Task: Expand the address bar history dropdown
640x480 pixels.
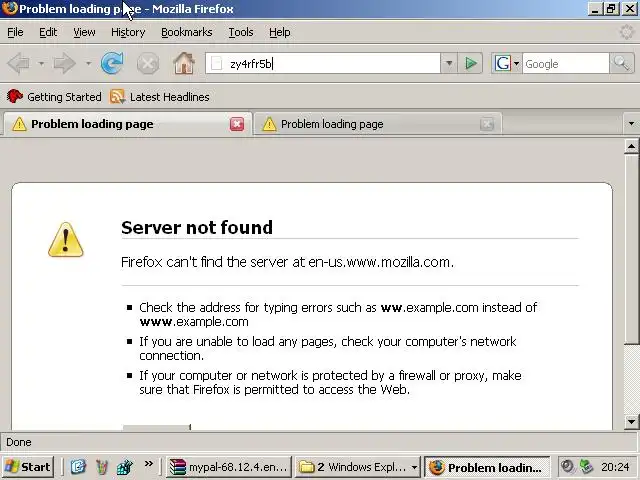Action: pyautogui.click(x=449, y=63)
